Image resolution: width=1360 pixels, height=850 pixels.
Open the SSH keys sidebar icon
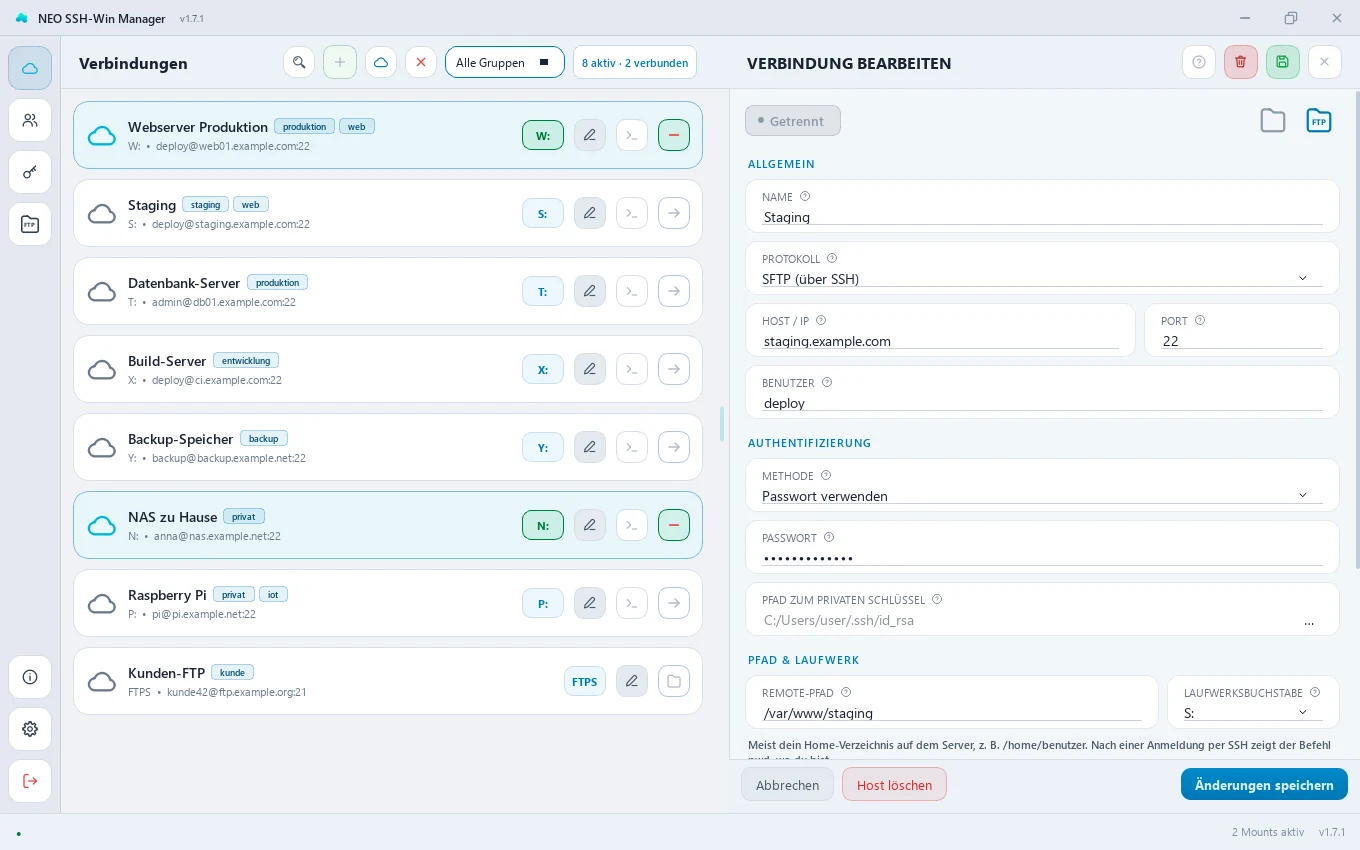point(30,172)
